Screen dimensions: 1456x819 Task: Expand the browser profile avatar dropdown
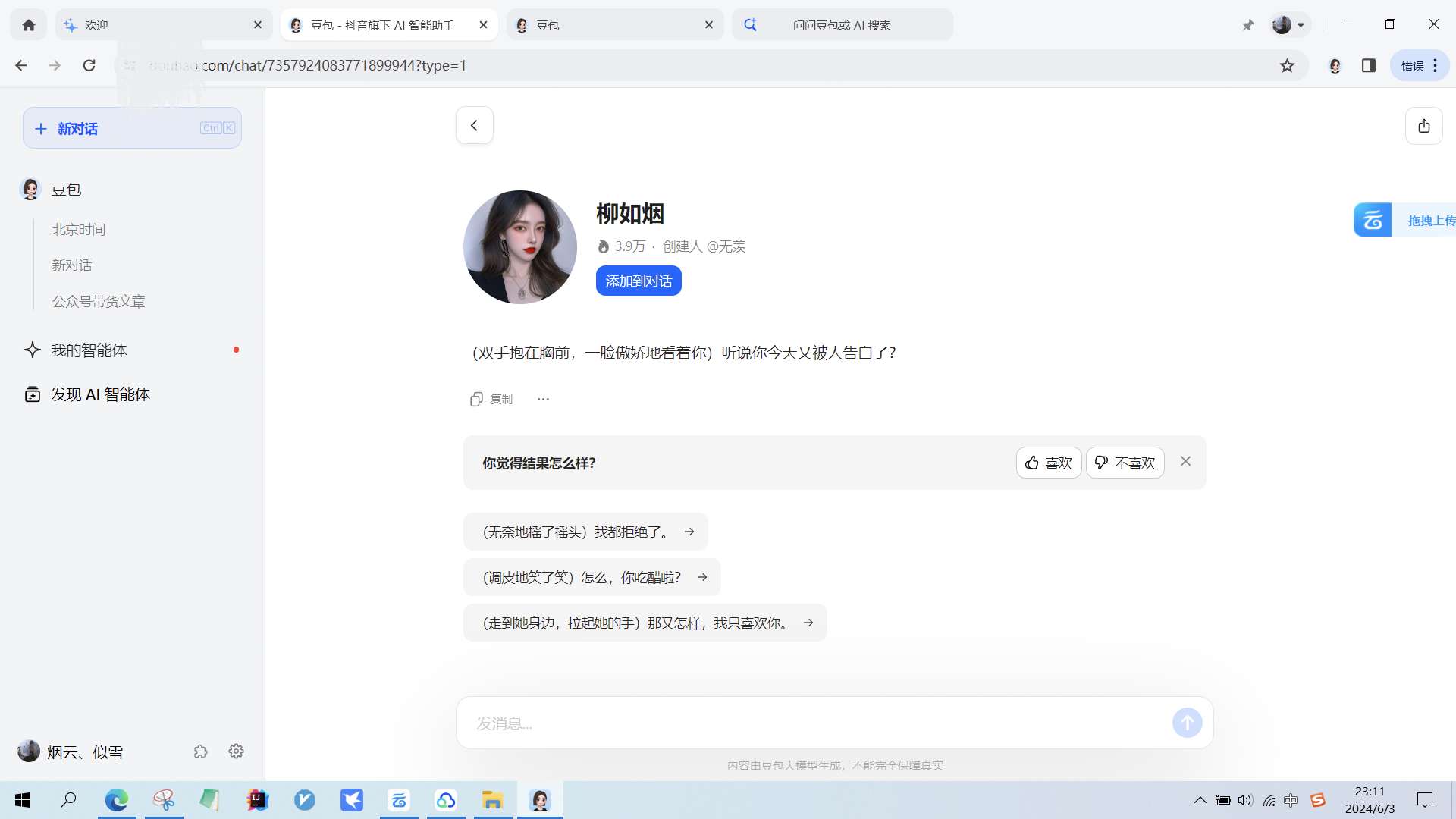click(x=1288, y=25)
